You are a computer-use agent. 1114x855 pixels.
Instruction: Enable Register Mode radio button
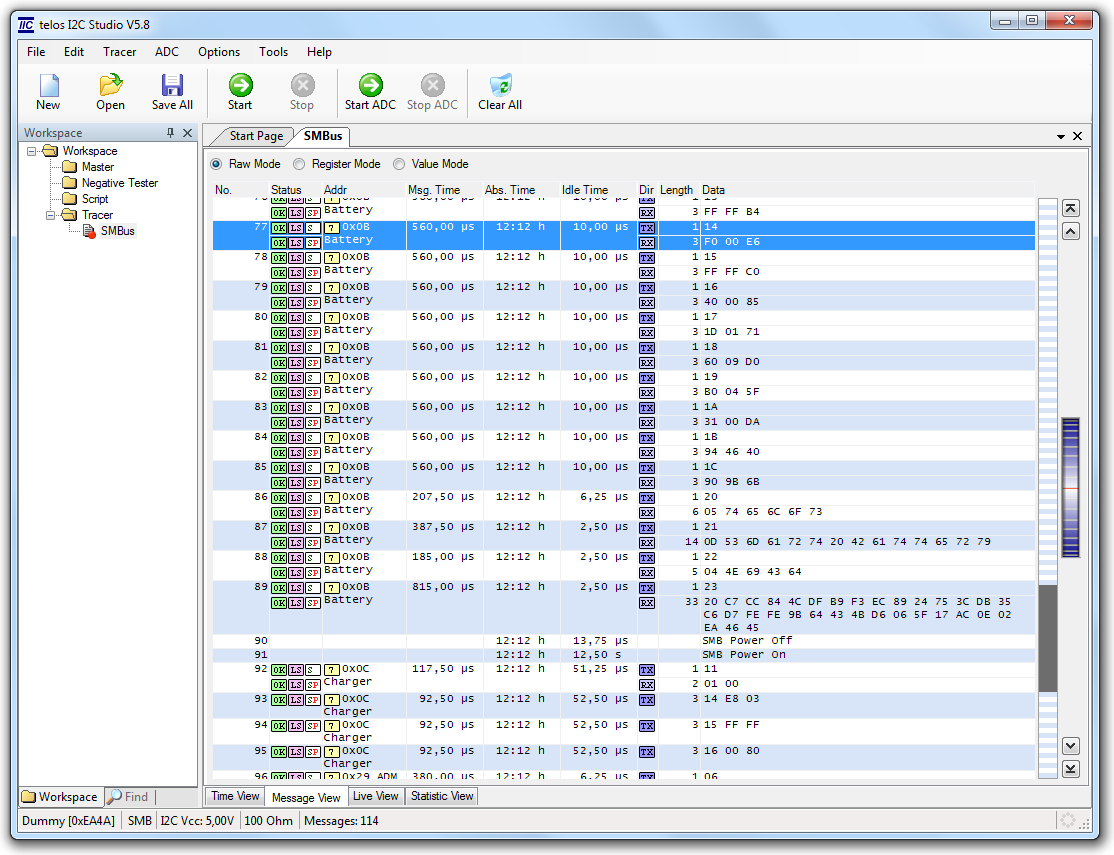(x=299, y=164)
